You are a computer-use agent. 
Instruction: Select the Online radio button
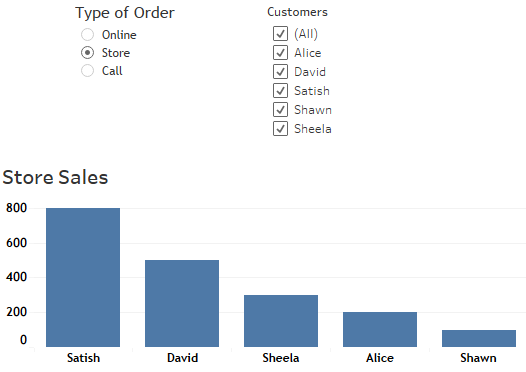[x=88, y=35]
